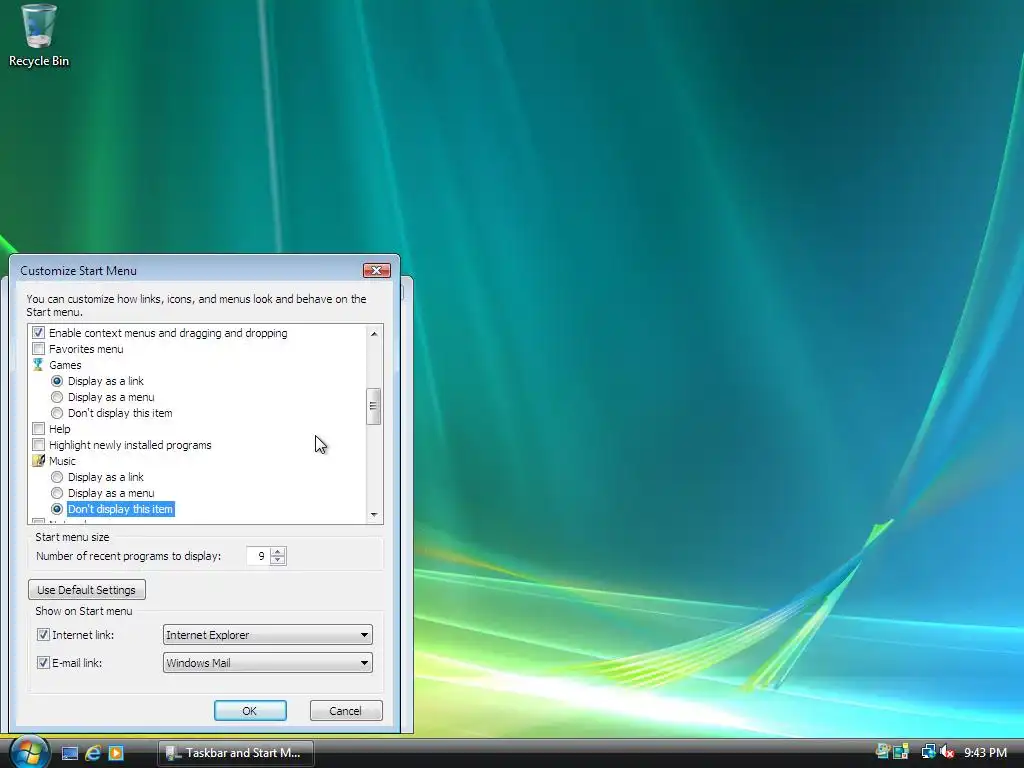
Task: Open the Windows Start orb
Action: point(28,752)
